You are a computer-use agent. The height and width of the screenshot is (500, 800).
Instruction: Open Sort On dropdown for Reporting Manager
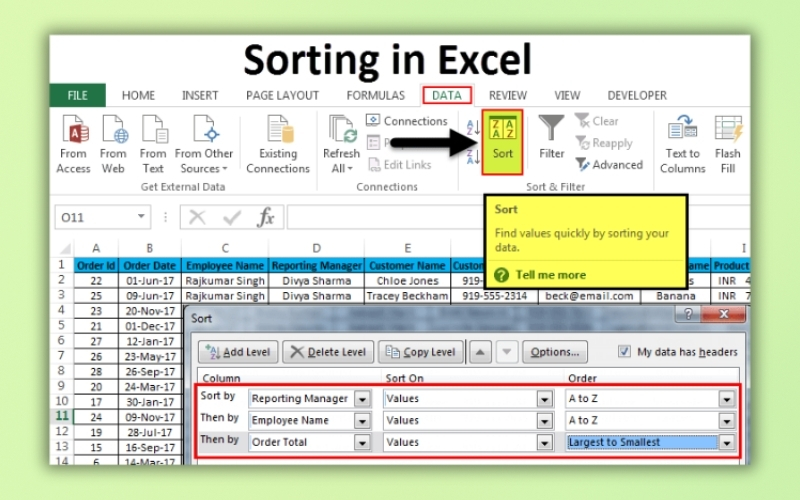pos(544,399)
